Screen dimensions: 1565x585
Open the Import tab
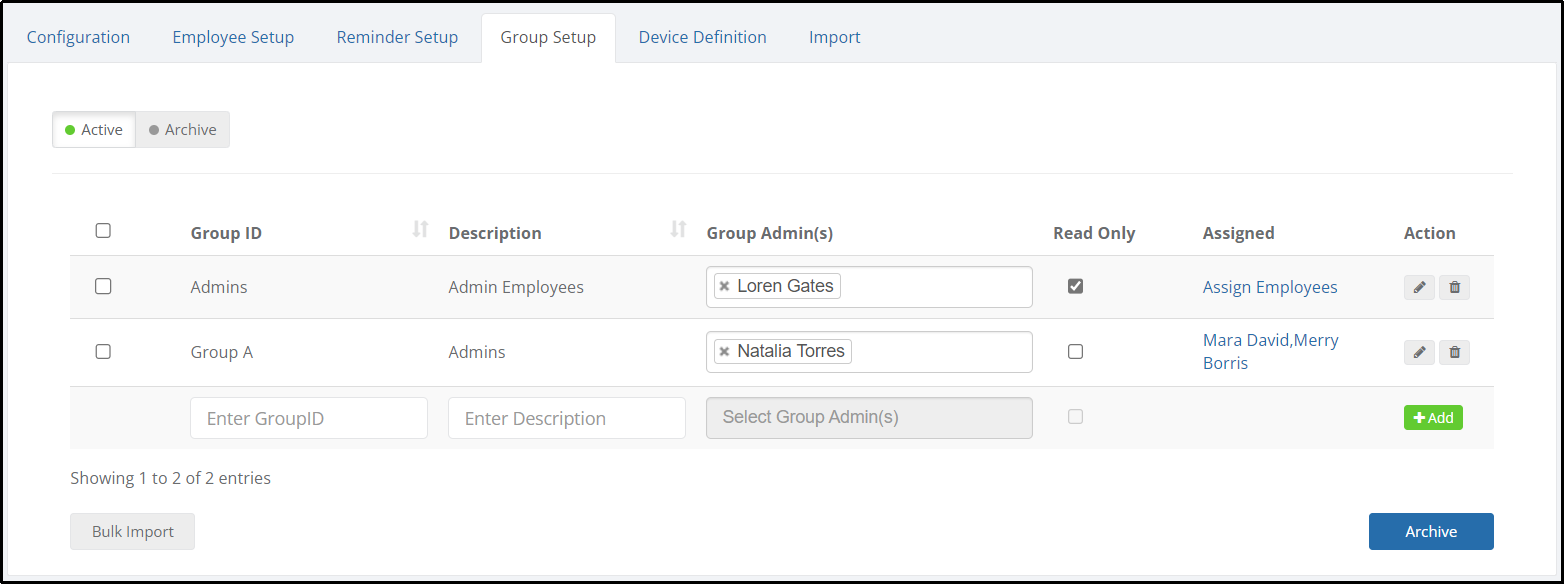pyautogui.click(x=835, y=37)
